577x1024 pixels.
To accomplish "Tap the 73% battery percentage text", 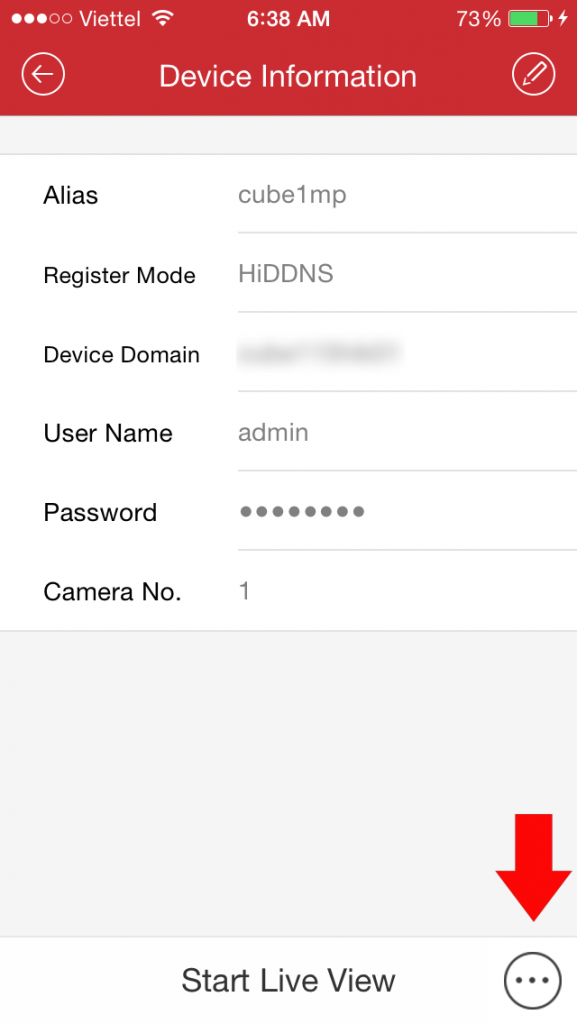I will [x=478, y=18].
